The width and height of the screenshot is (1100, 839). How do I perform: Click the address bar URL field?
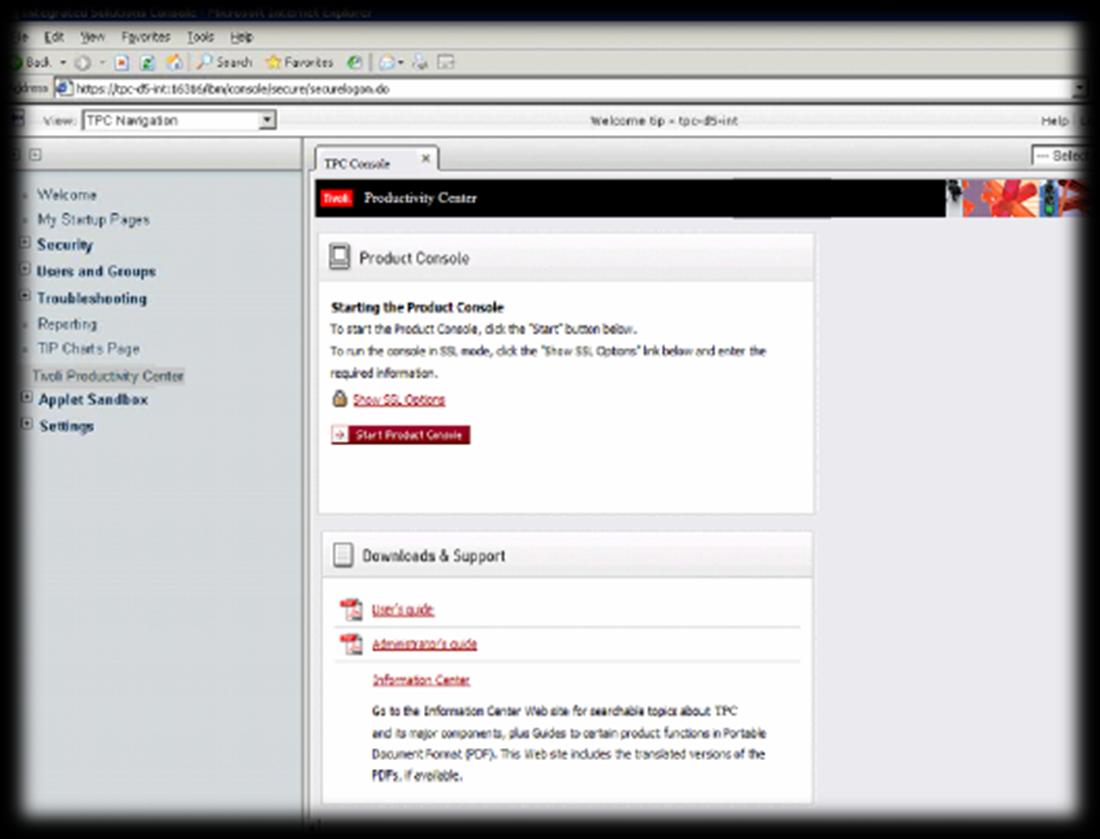(x=561, y=89)
